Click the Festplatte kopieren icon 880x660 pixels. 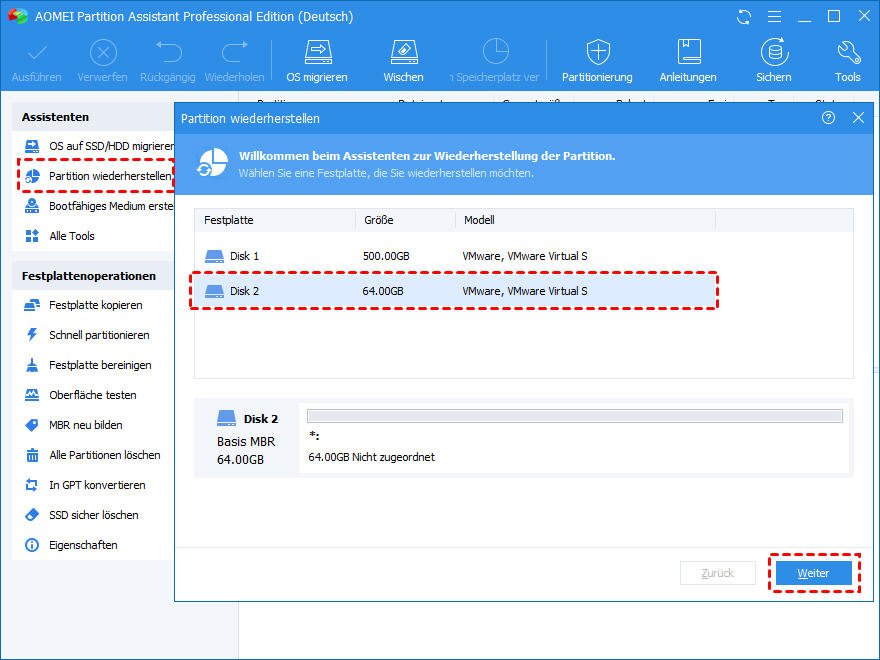(x=32, y=305)
